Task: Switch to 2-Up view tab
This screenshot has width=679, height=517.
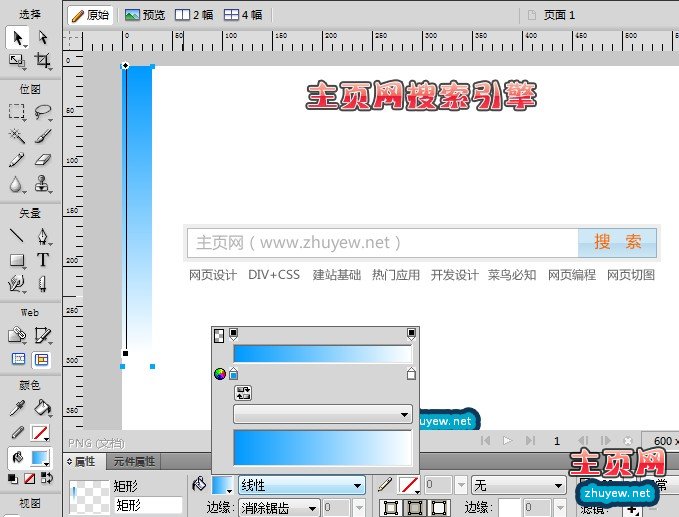Action: click(x=194, y=15)
